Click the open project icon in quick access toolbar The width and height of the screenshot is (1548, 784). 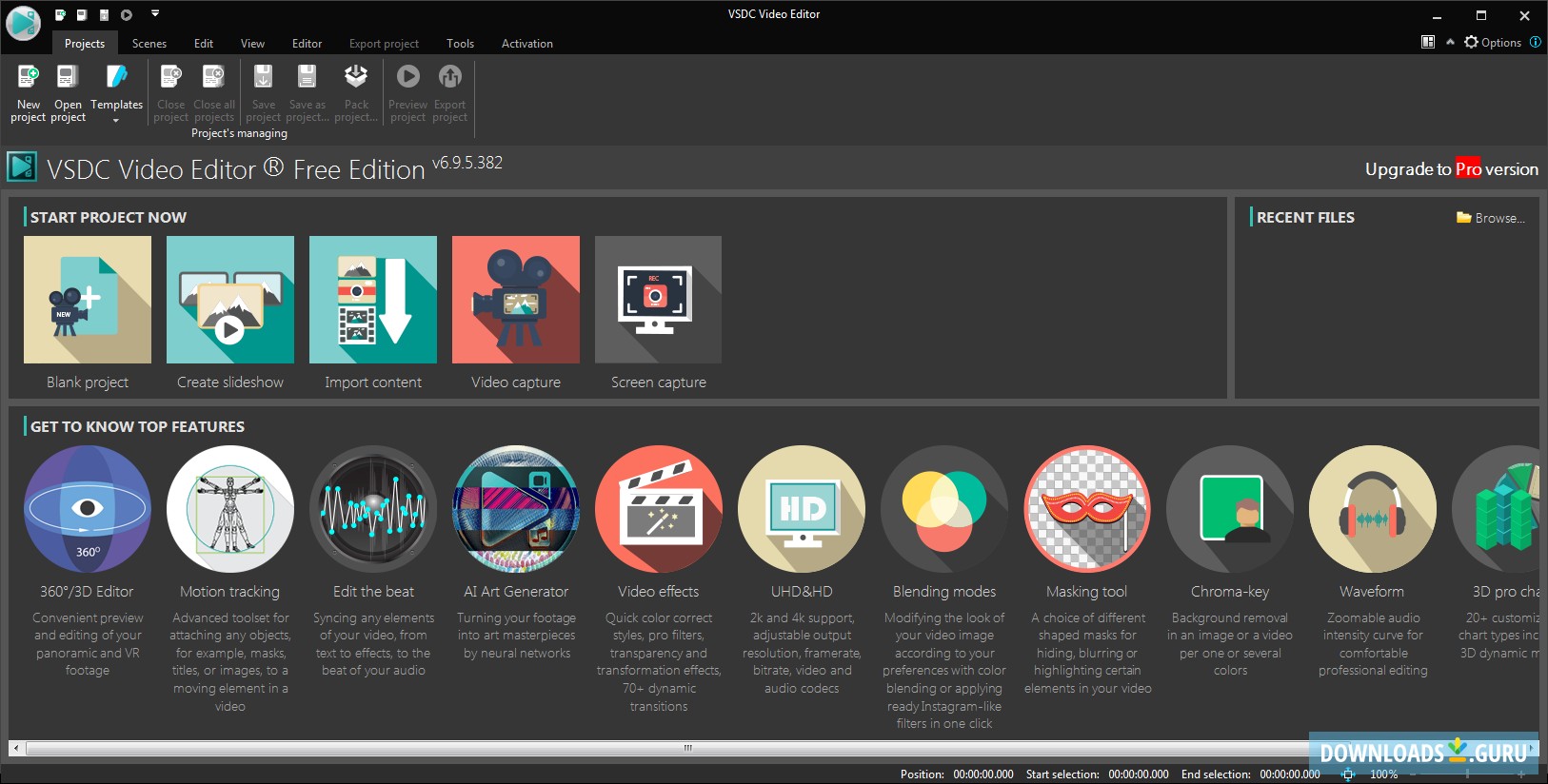(82, 14)
